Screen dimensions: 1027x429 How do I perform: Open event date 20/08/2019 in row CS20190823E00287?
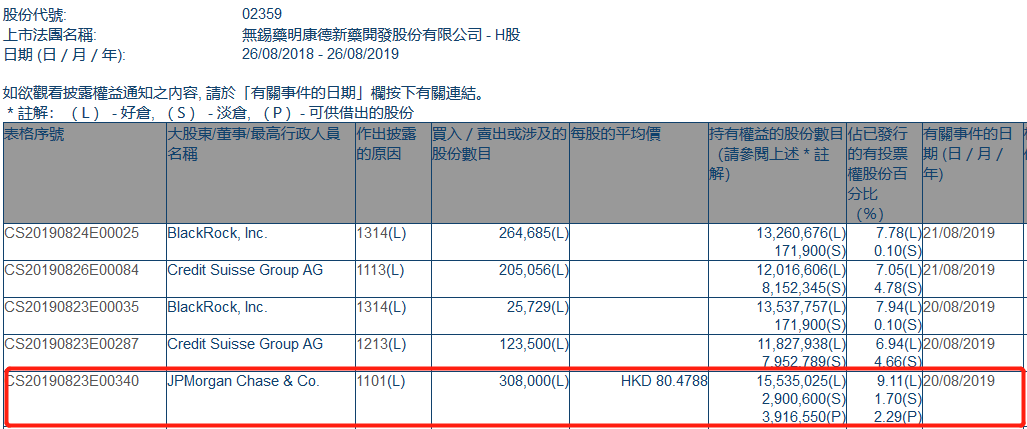point(959,344)
